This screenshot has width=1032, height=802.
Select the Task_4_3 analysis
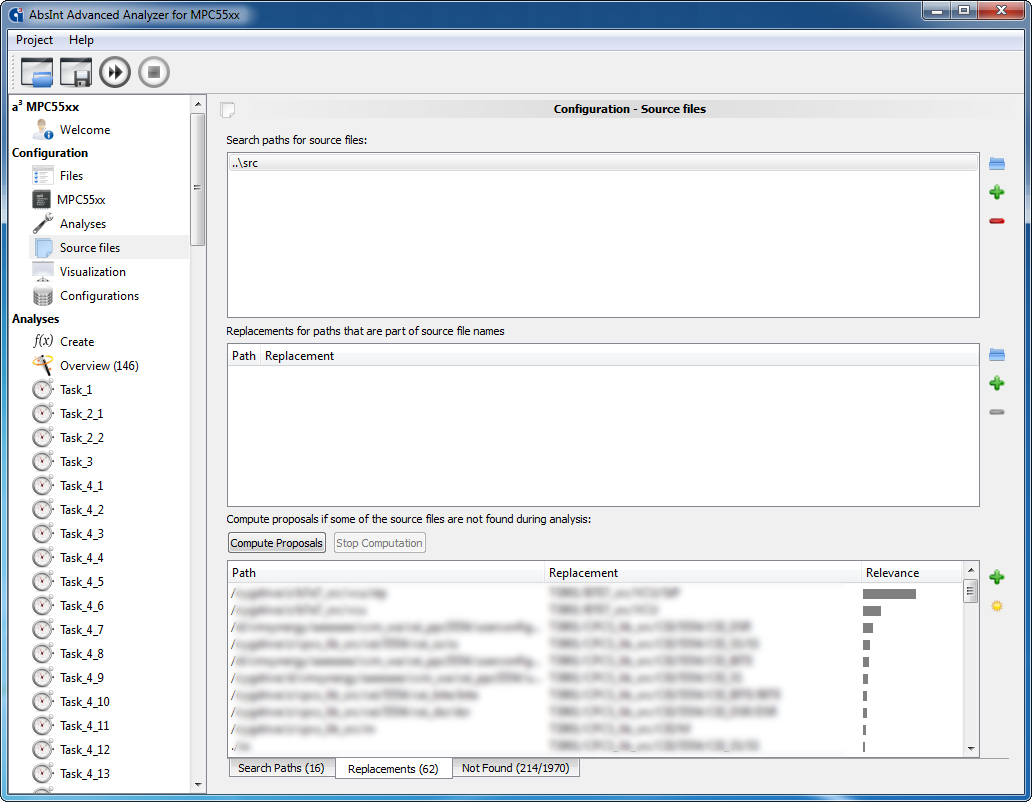[82, 534]
